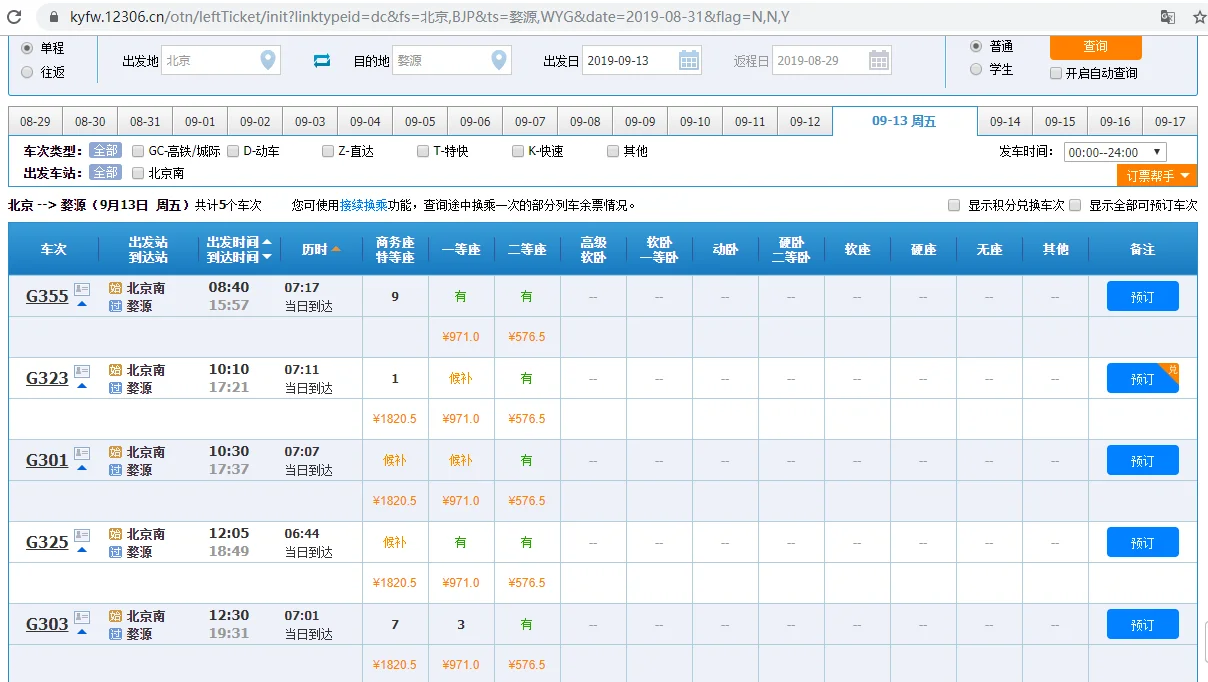Click the orange 查询 button
Image resolution: width=1208 pixels, height=682 pixels.
coord(1096,46)
